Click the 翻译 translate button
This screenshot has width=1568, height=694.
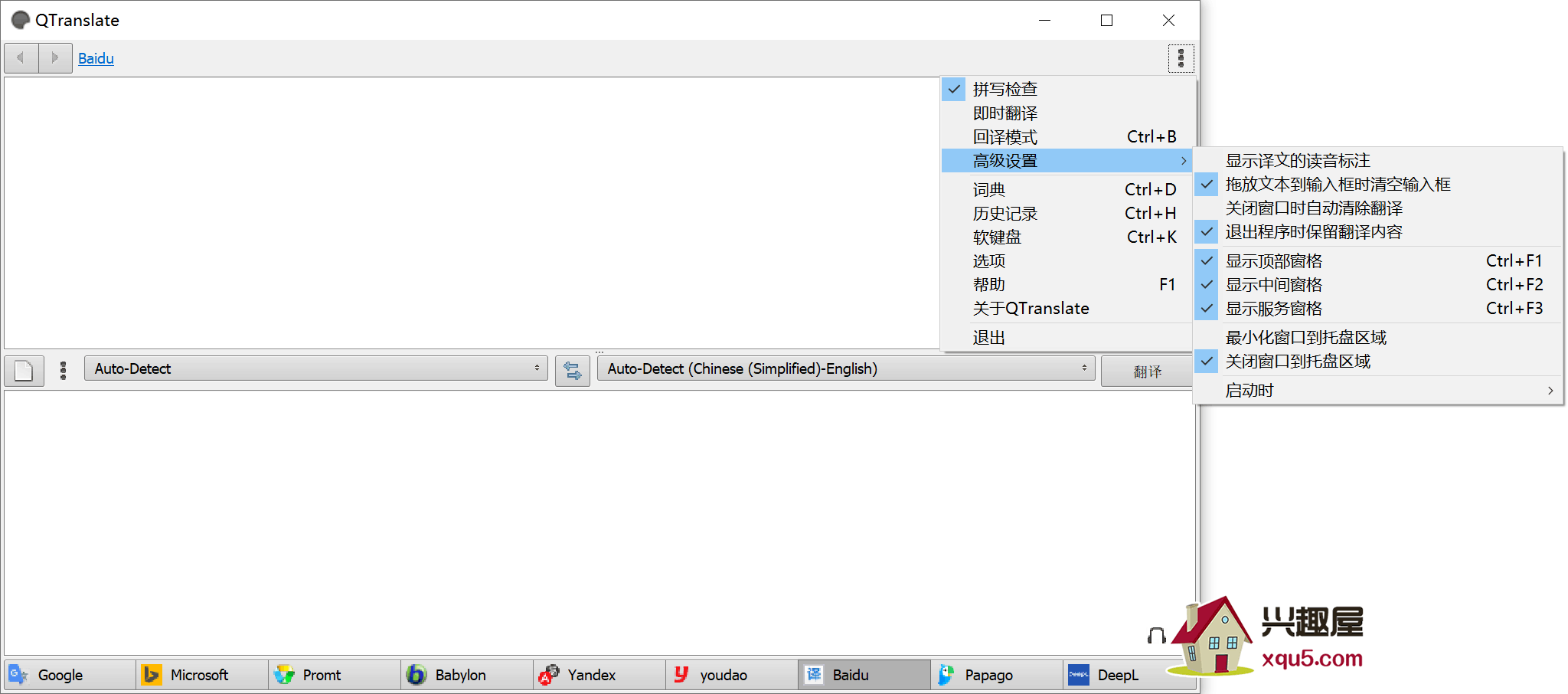coord(1147,372)
